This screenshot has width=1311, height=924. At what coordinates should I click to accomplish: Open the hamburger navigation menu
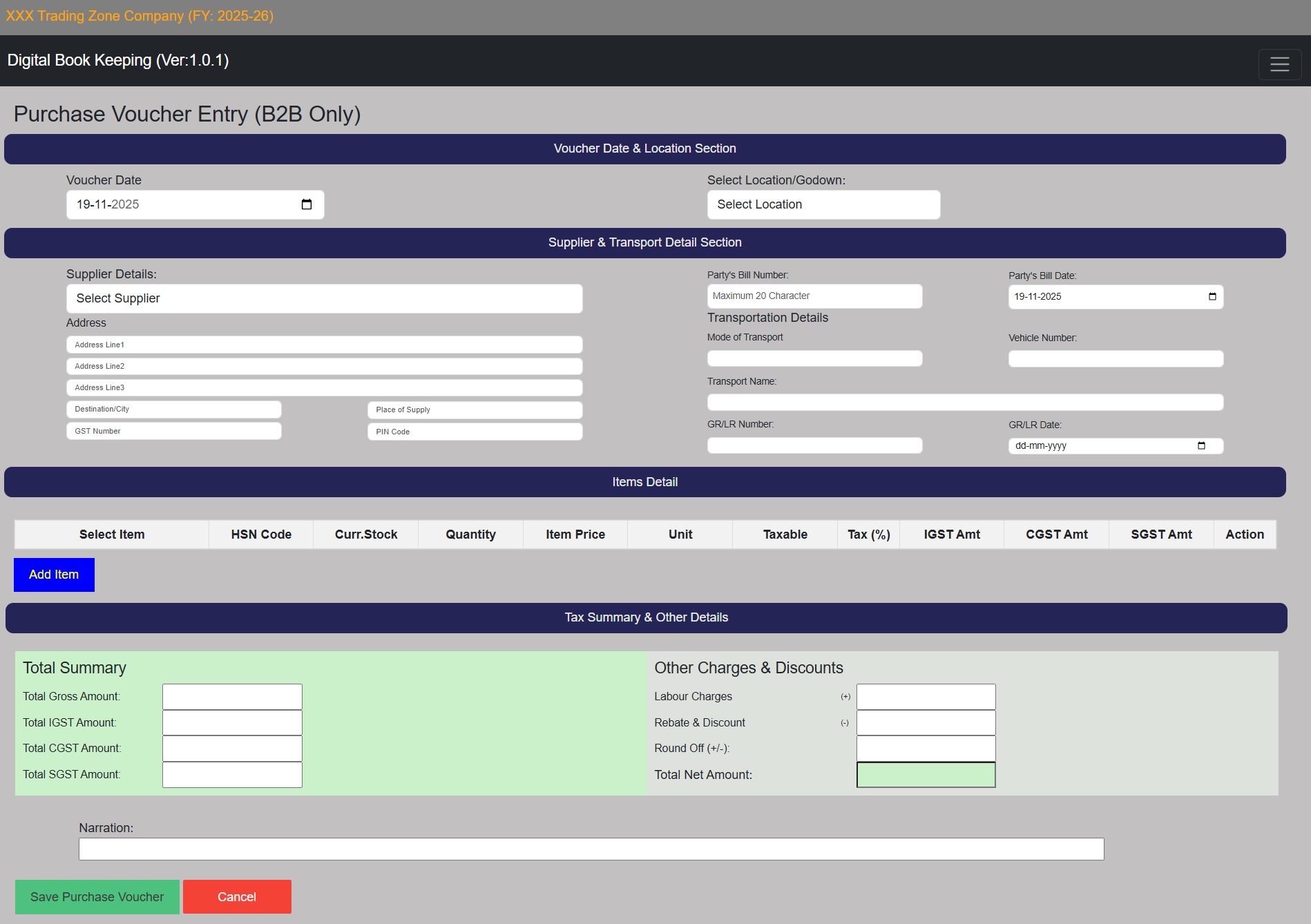[1279, 64]
